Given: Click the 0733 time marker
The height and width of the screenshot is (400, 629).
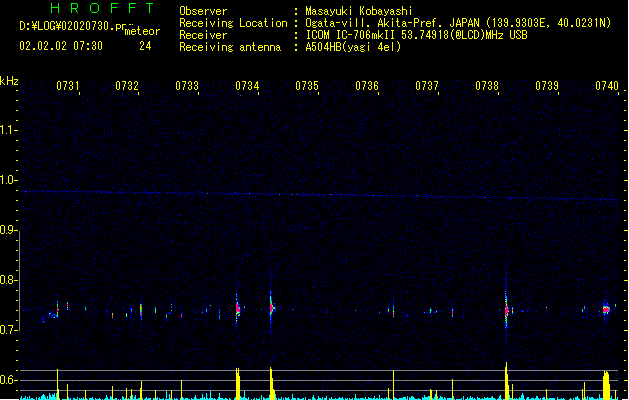Looking at the screenshot, I should 187,86.
